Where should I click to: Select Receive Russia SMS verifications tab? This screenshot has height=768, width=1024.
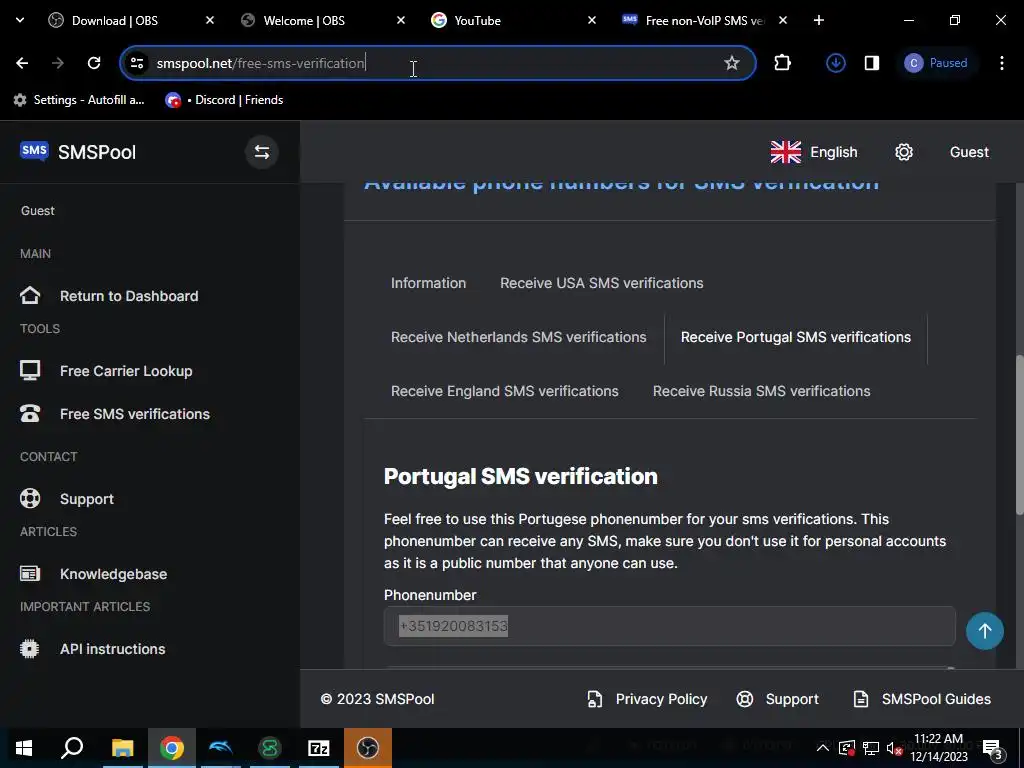click(761, 391)
